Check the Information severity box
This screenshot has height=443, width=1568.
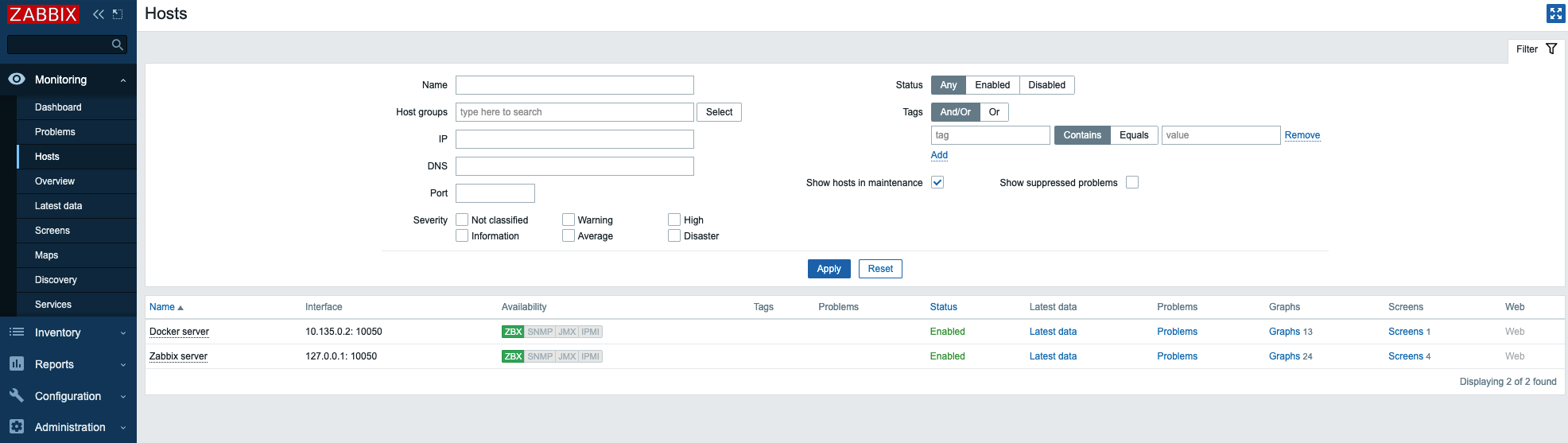pyautogui.click(x=462, y=235)
